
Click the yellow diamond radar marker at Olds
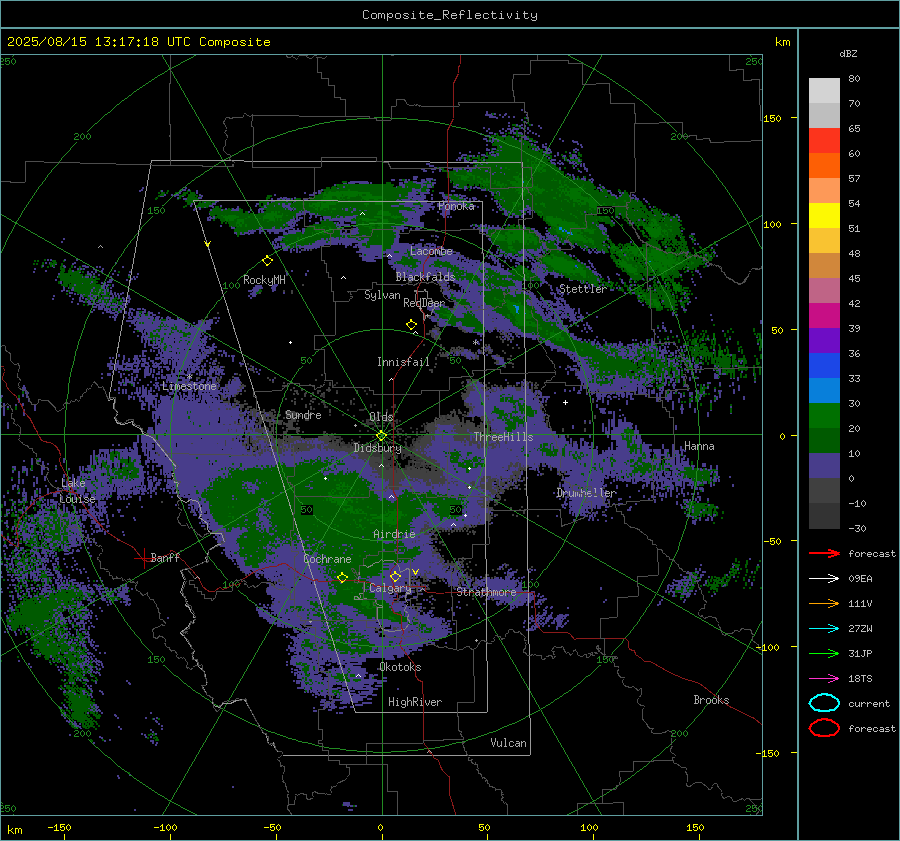(381, 436)
